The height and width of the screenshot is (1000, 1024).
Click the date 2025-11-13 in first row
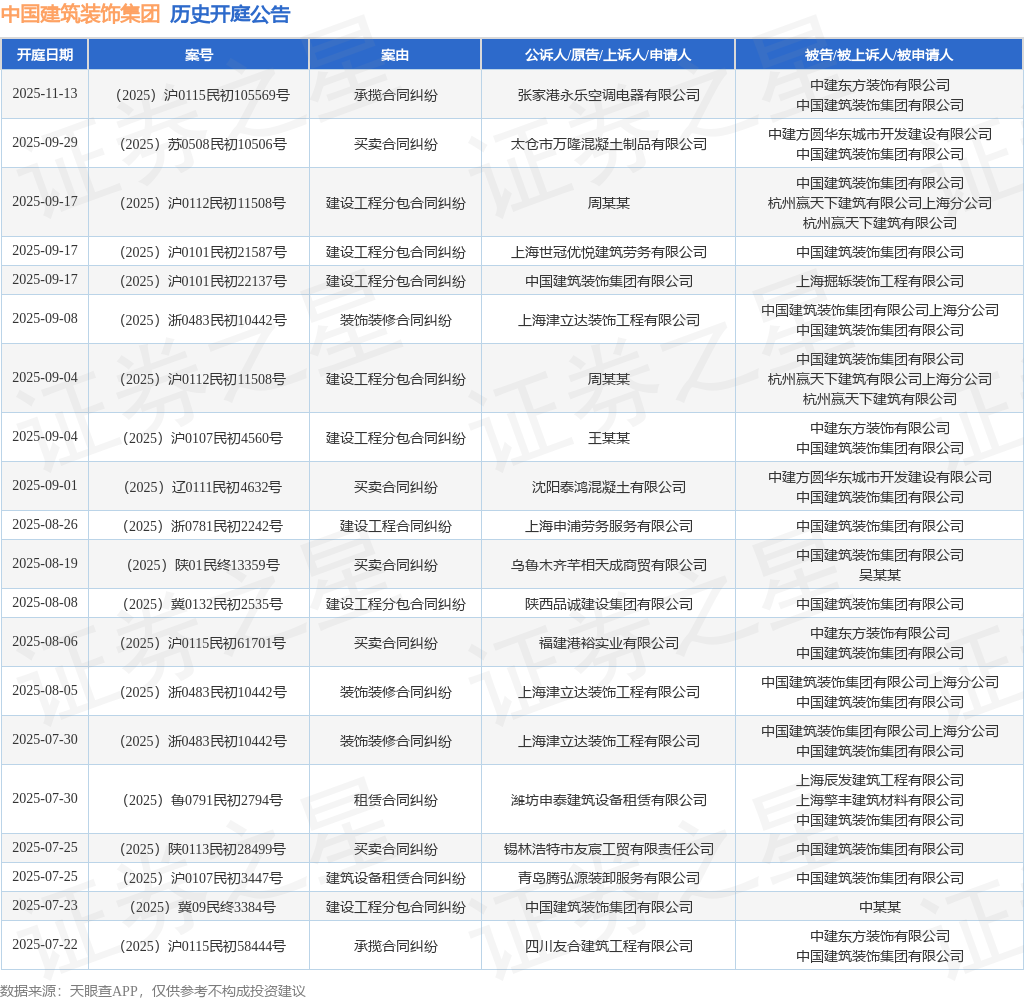pyautogui.click(x=45, y=94)
